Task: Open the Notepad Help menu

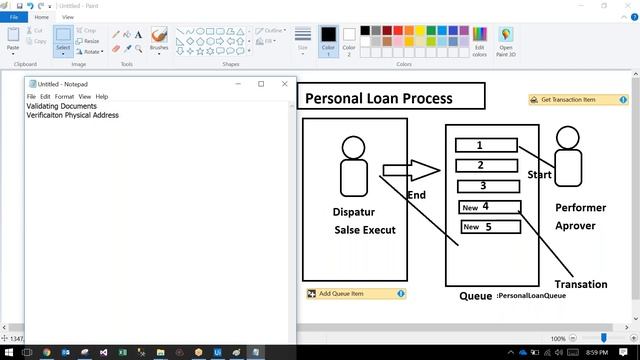Action: click(102, 97)
